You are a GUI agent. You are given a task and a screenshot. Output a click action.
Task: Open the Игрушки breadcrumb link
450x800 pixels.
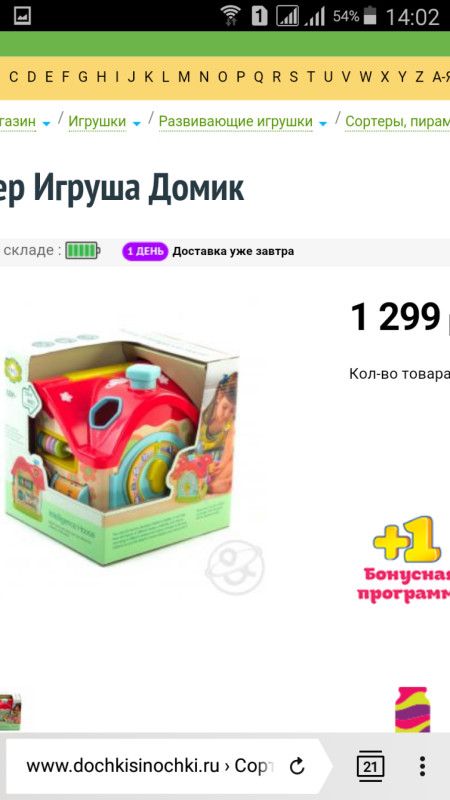(97, 121)
